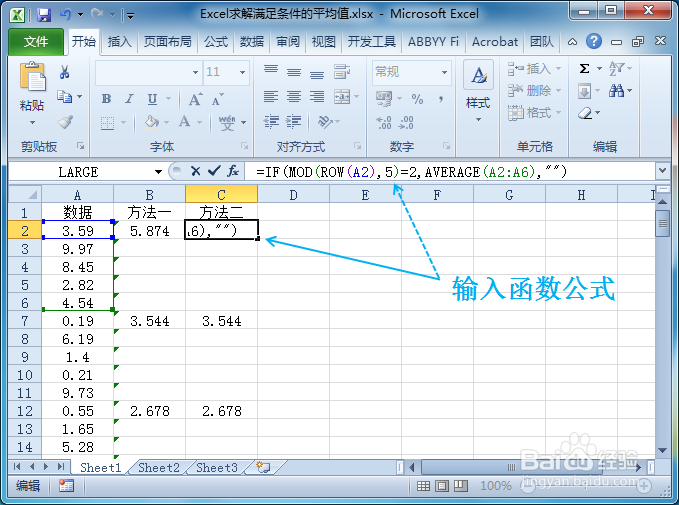Click the Sort and Filter icon
Viewport: 679px width, 505px height.
pos(617,68)
